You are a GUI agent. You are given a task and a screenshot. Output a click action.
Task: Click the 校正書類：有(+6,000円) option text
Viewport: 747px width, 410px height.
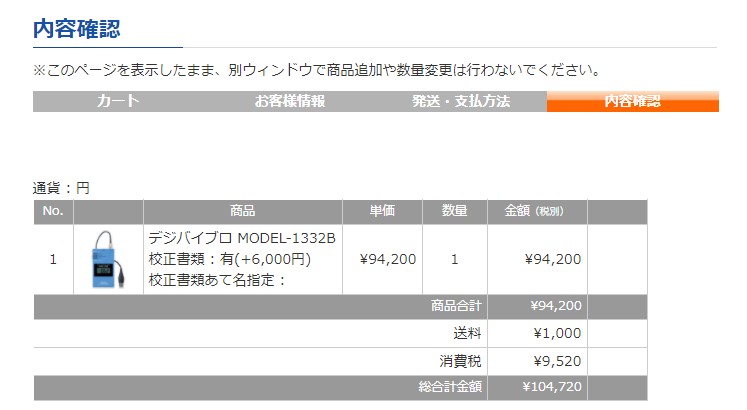(x=230, y=259)
